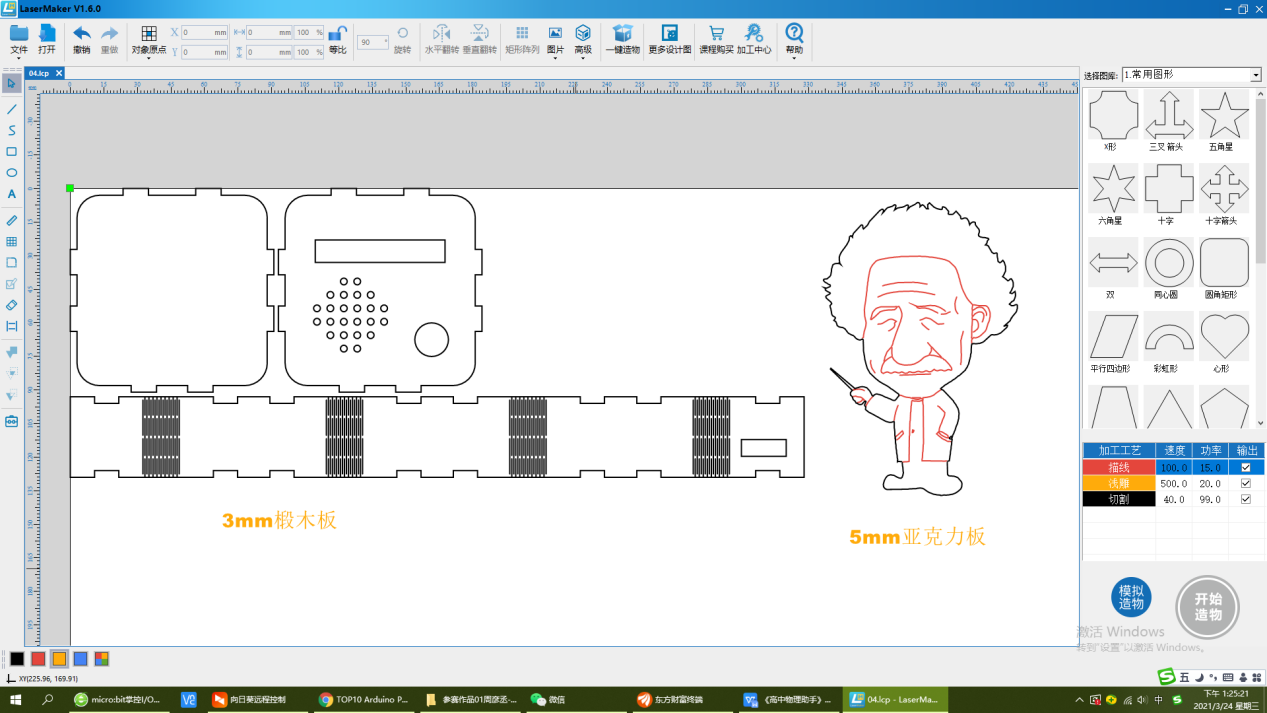This screenshot has height=713, width=1267.
Task: Select the black color swatch
Action: 17,659
